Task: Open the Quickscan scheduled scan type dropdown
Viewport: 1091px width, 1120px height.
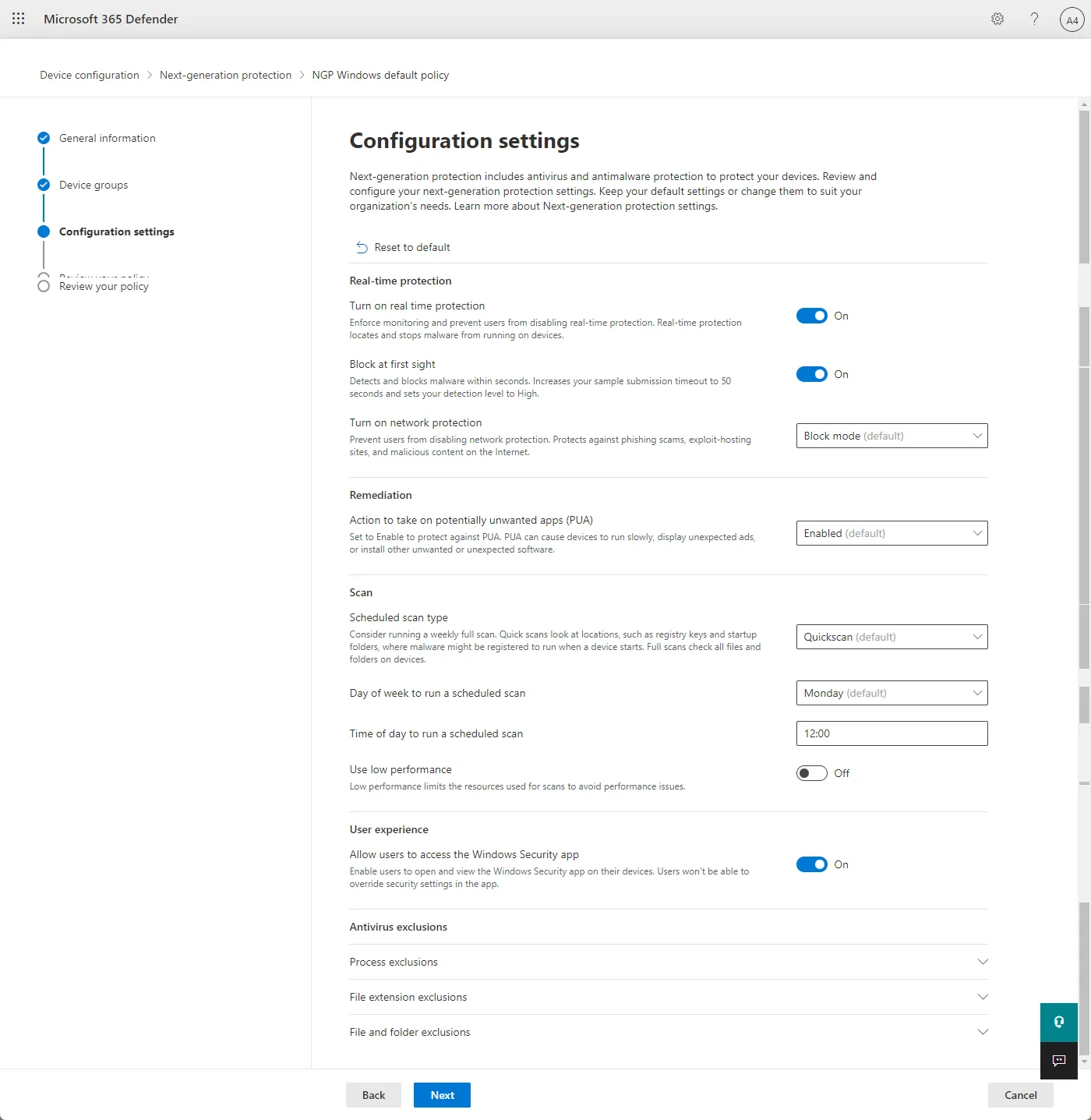Action: 892,637
